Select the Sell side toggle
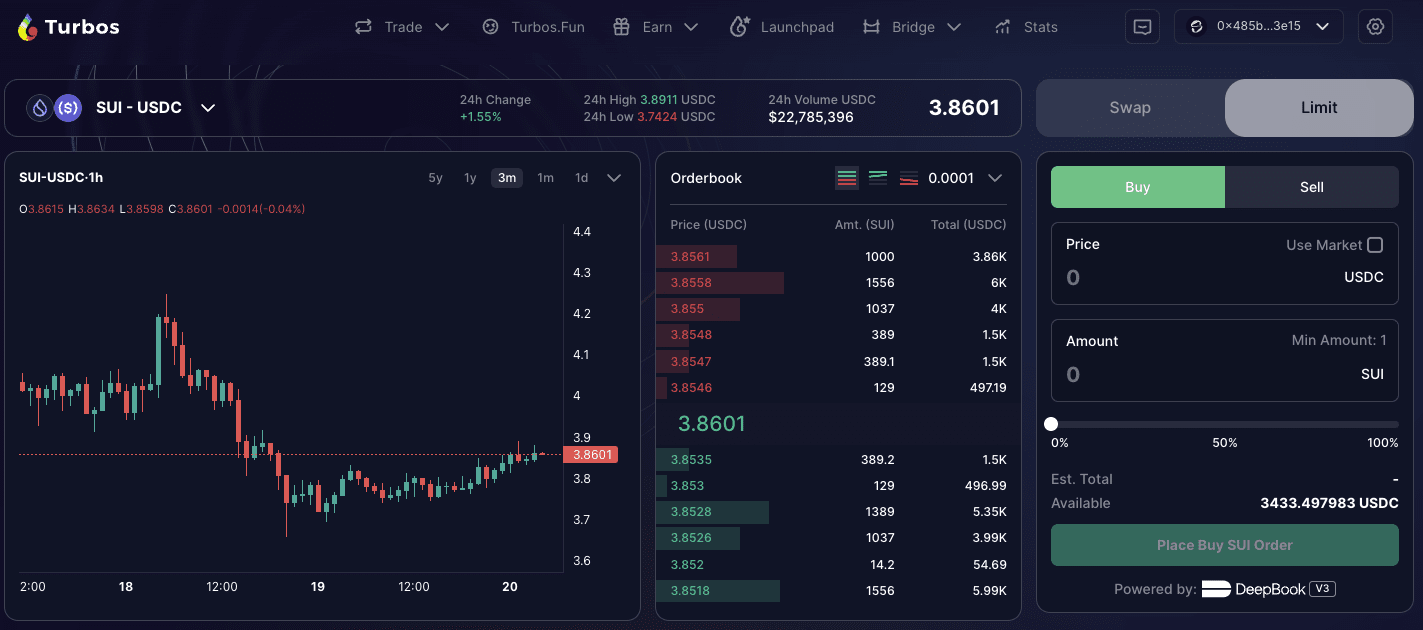 click(x=1312, y=187)
